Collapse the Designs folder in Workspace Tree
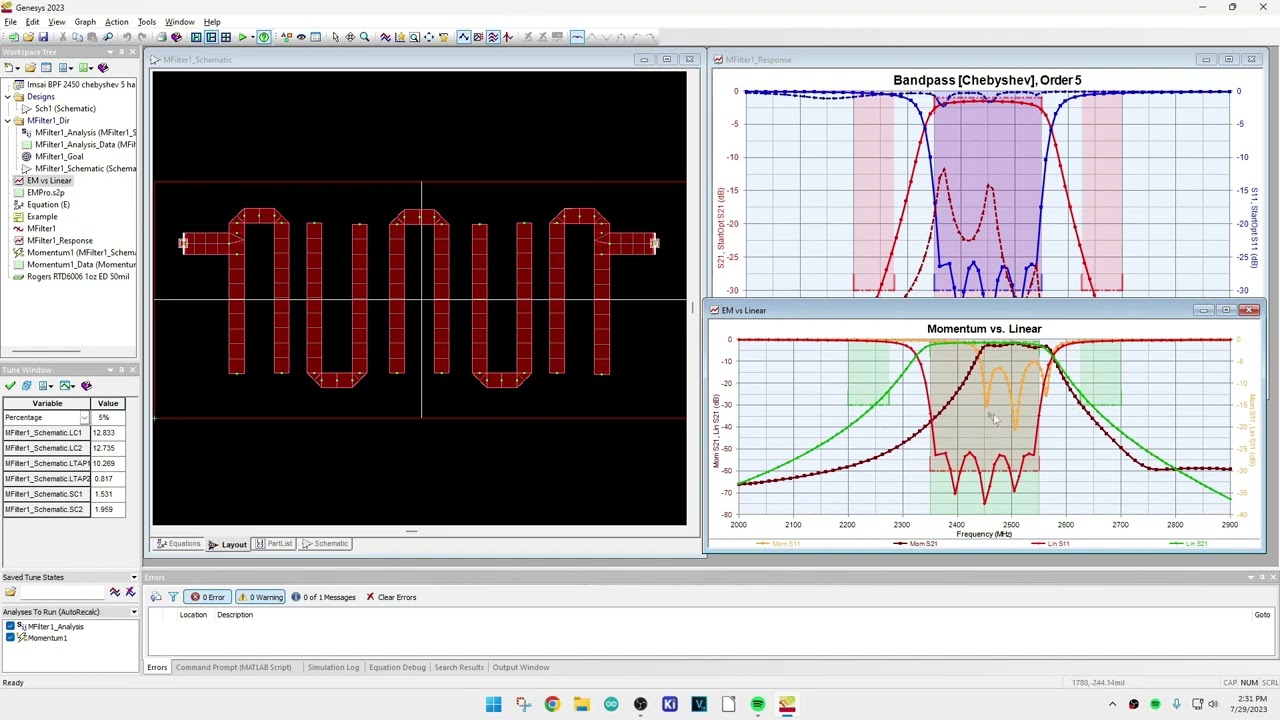 click(8, 97)
